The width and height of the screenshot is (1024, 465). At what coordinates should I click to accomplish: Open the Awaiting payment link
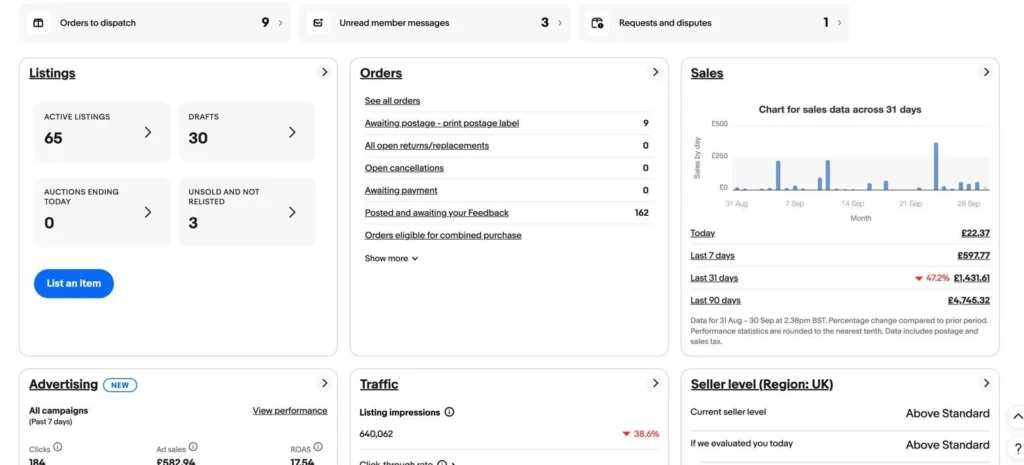401,190
